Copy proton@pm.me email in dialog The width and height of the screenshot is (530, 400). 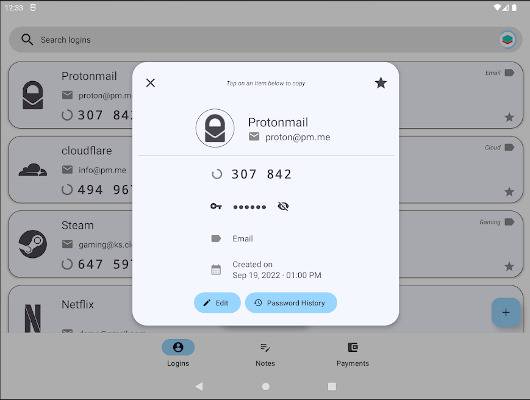(x=297, y=137)
